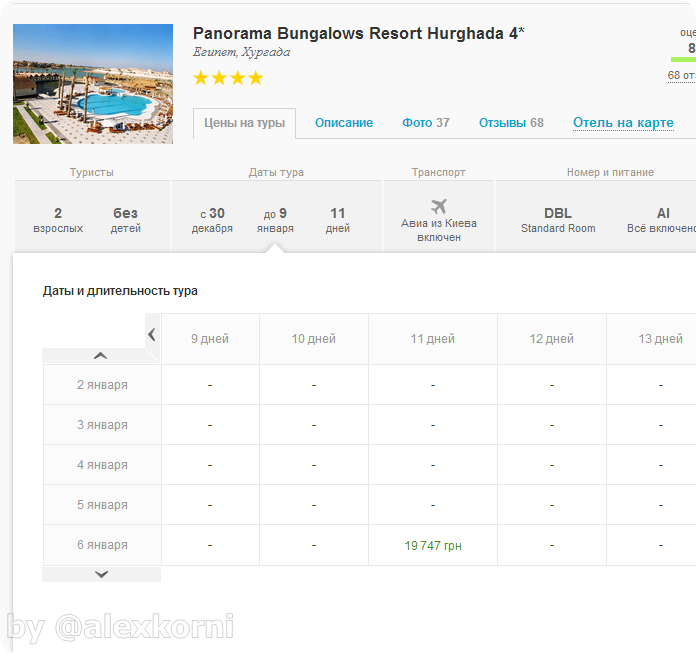696x653 pixels.
Task: Click the Туристы section label
Action: pos(91,172)
